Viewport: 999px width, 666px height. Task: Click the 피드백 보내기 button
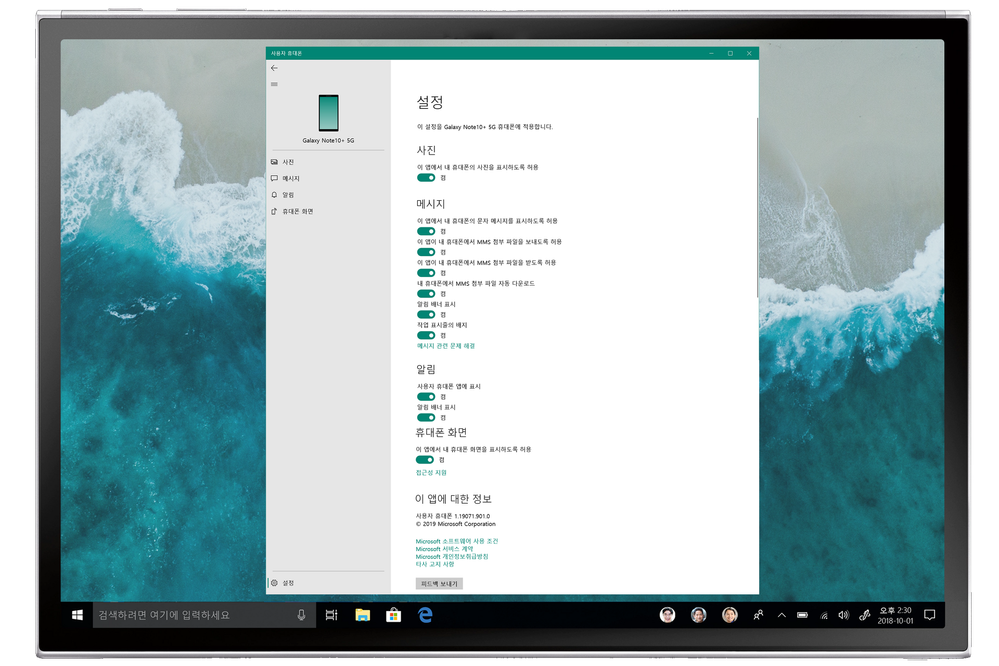point(440,584)
